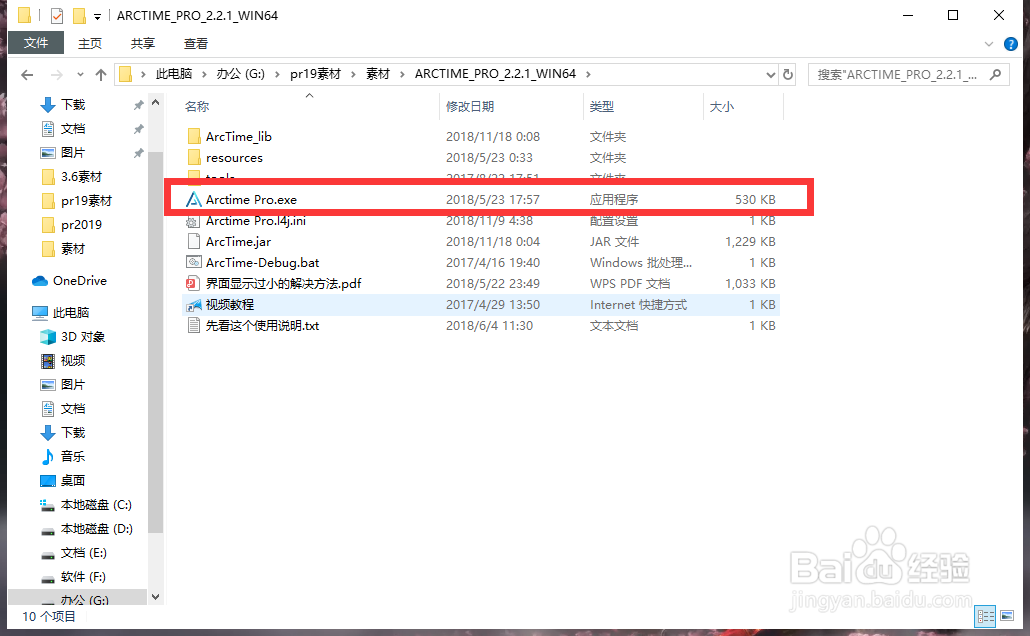Open the 素材 folder in sidebar
1030x636 pixels.
pyautogui.click(x=73, y=248)
